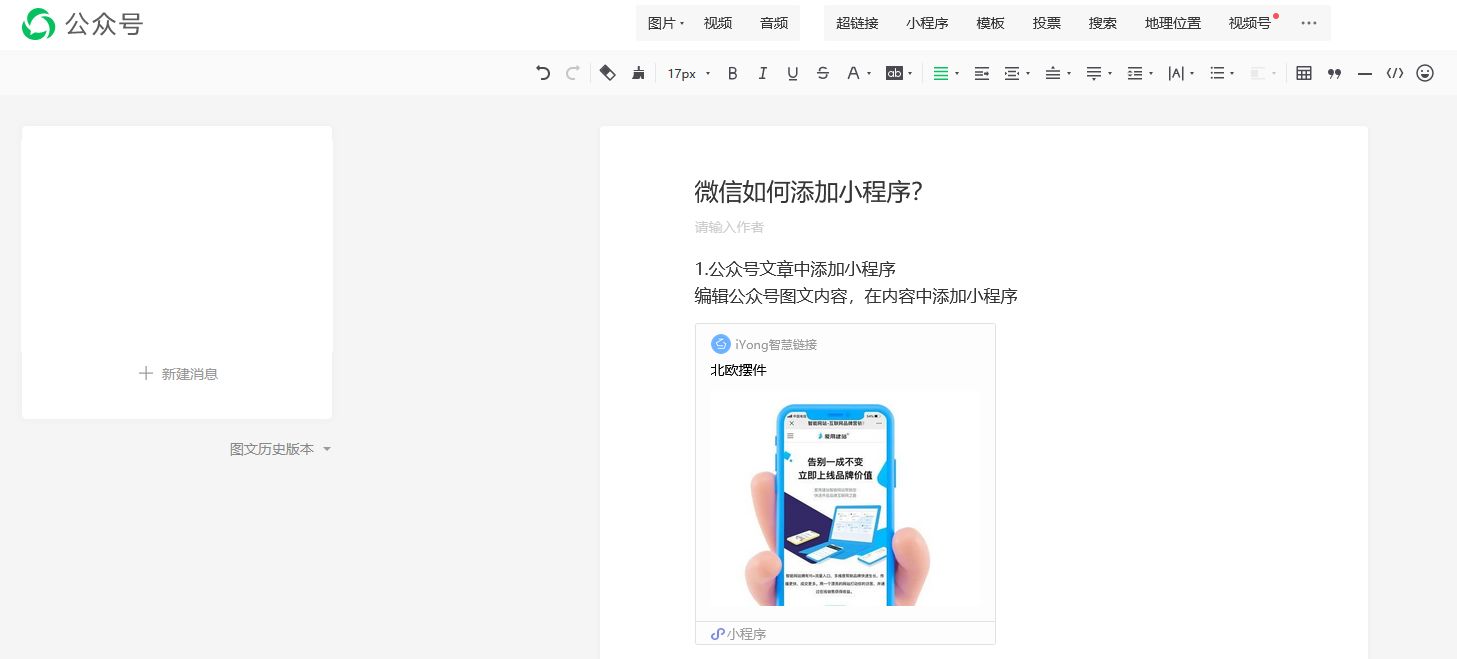This screenshot has height=659, width=1457.
Task: Insert a blockquote
Action: pos(1334,72)
